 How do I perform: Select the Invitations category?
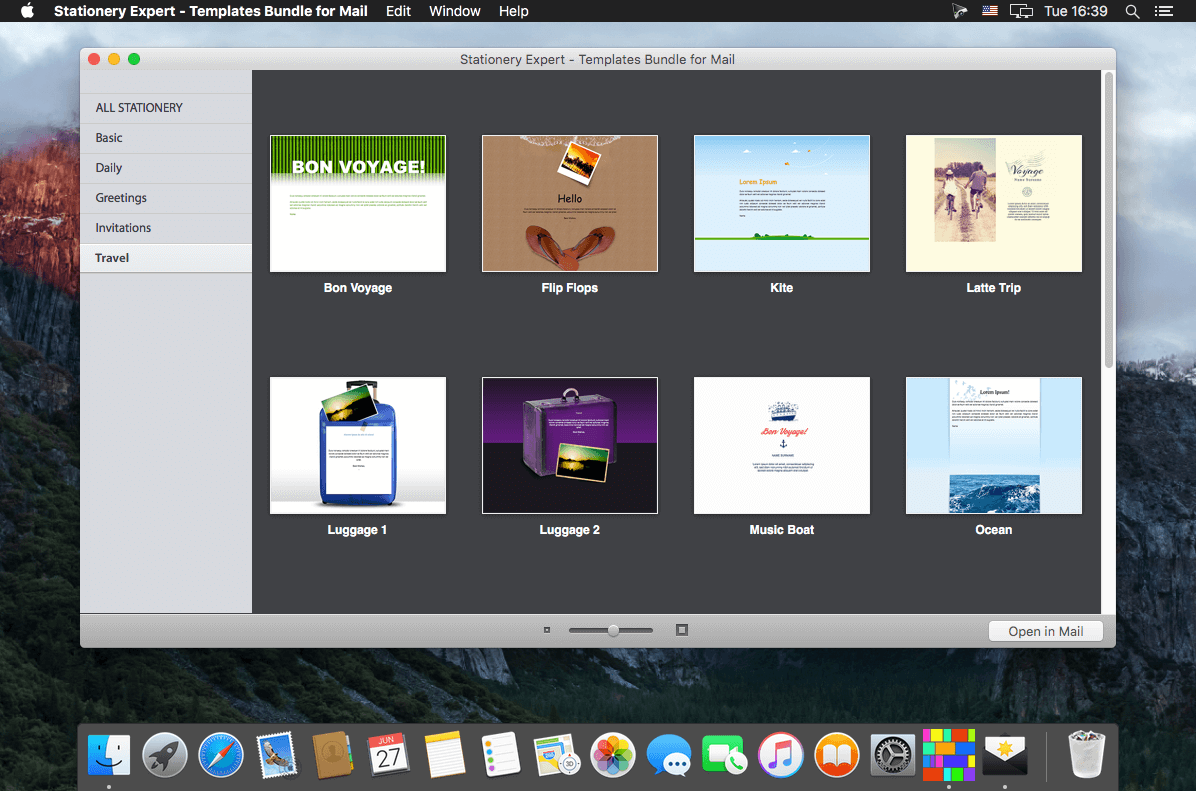click(166, 228)
